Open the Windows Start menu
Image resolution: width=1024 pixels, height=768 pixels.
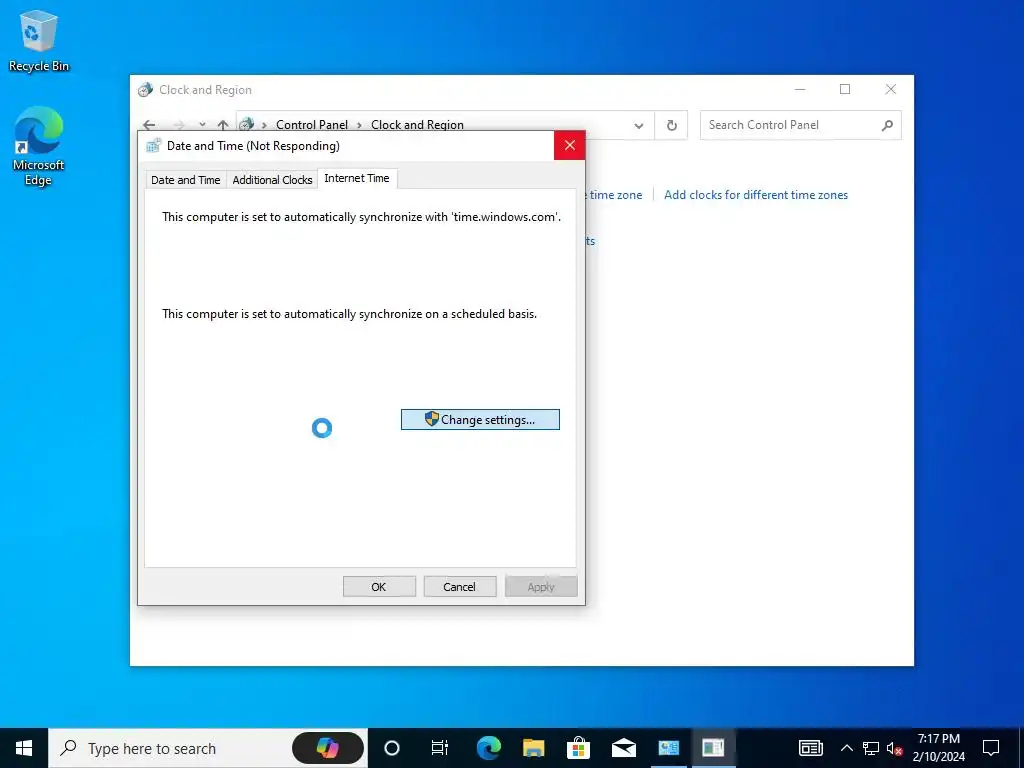point(24,748)
